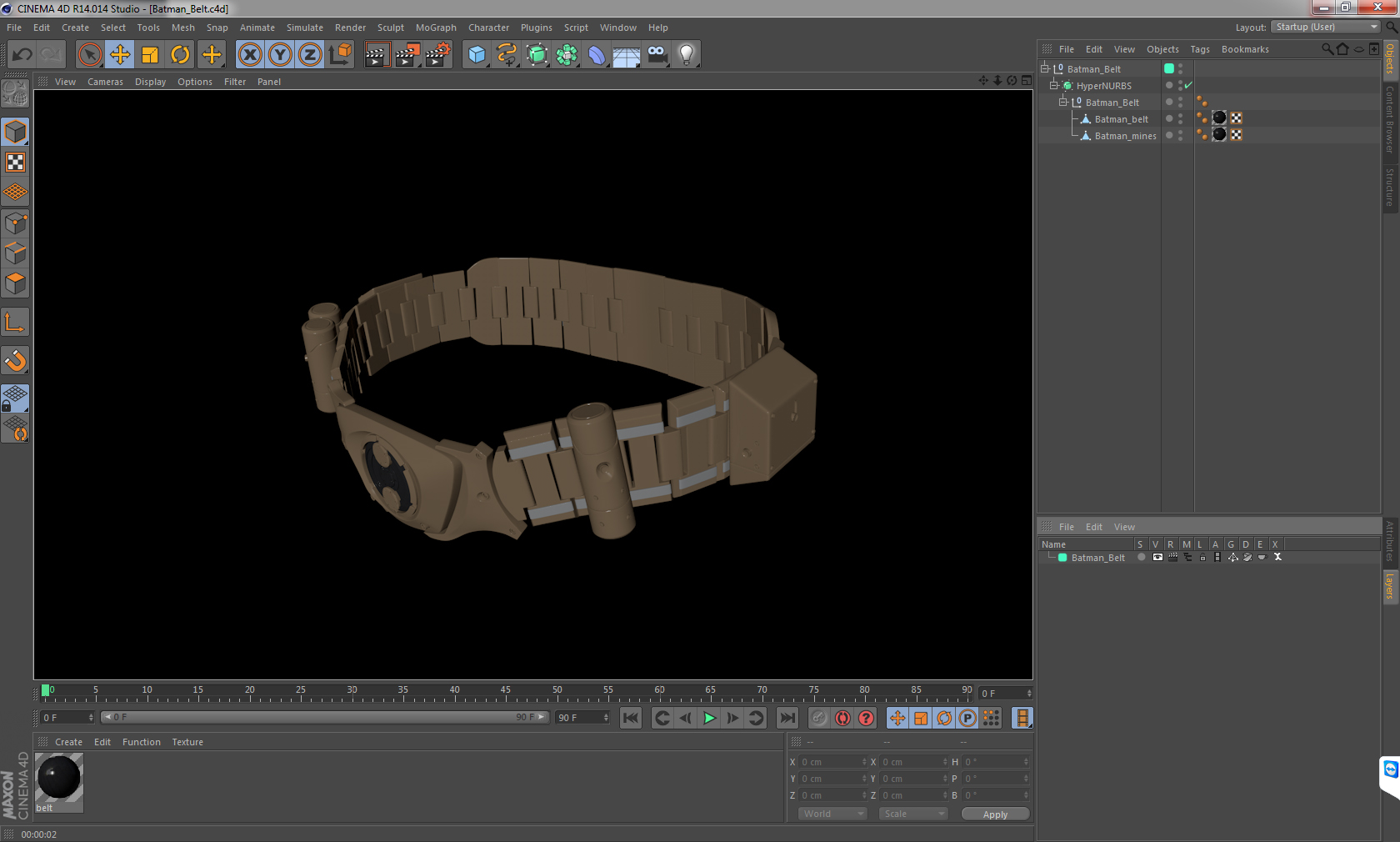Open the File menu in main menu bar
This screenshot has height=842, width=1400.
click(14, 28)
